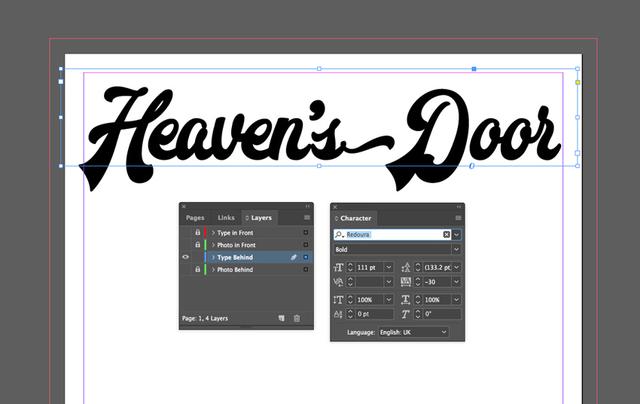640x404 pixels.
Task: Open the horizontal scale 100% dropdown
Action: (x=456, y=300)
